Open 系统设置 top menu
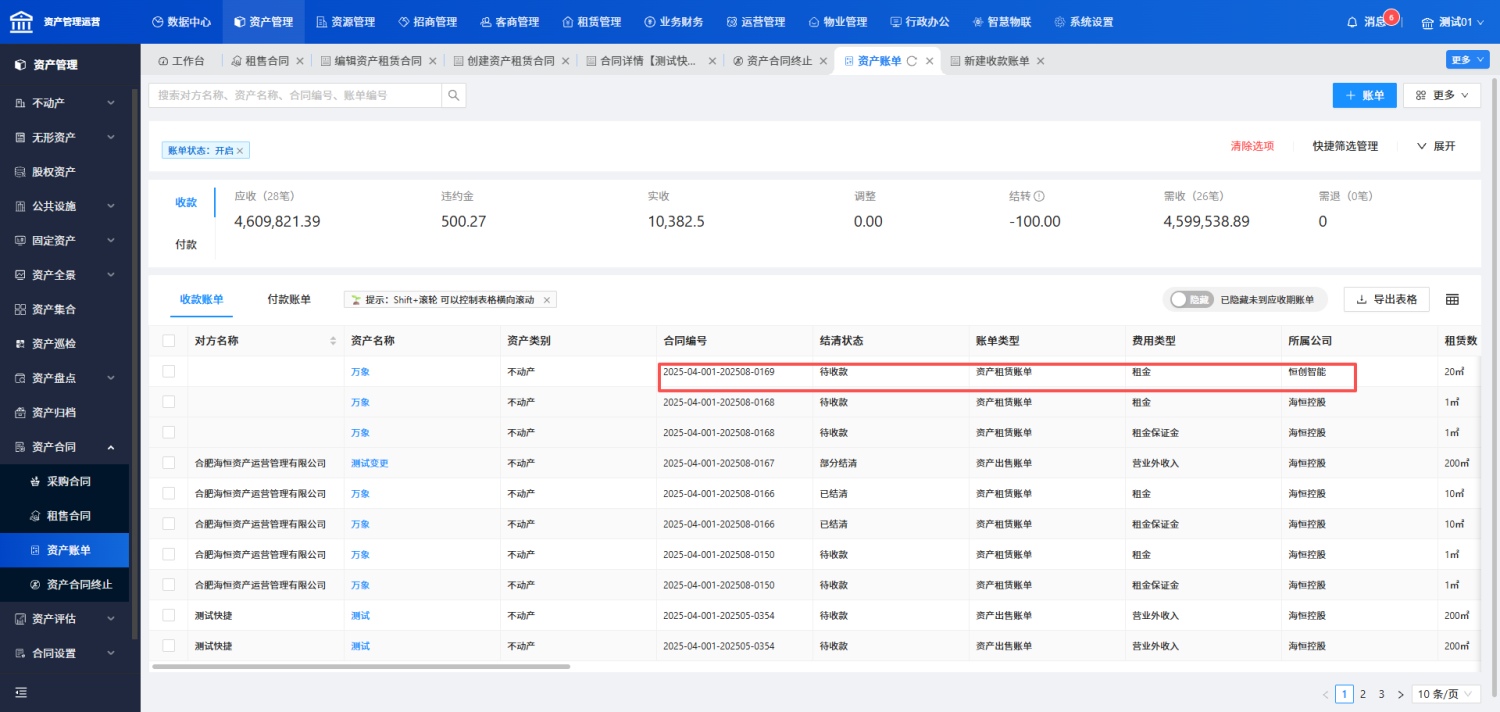 1083,22
